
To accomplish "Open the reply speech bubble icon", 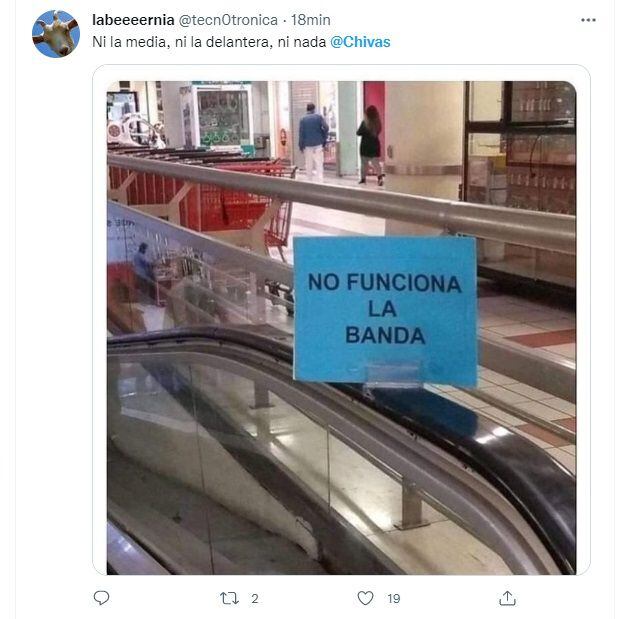I will [x=101, y=598].
